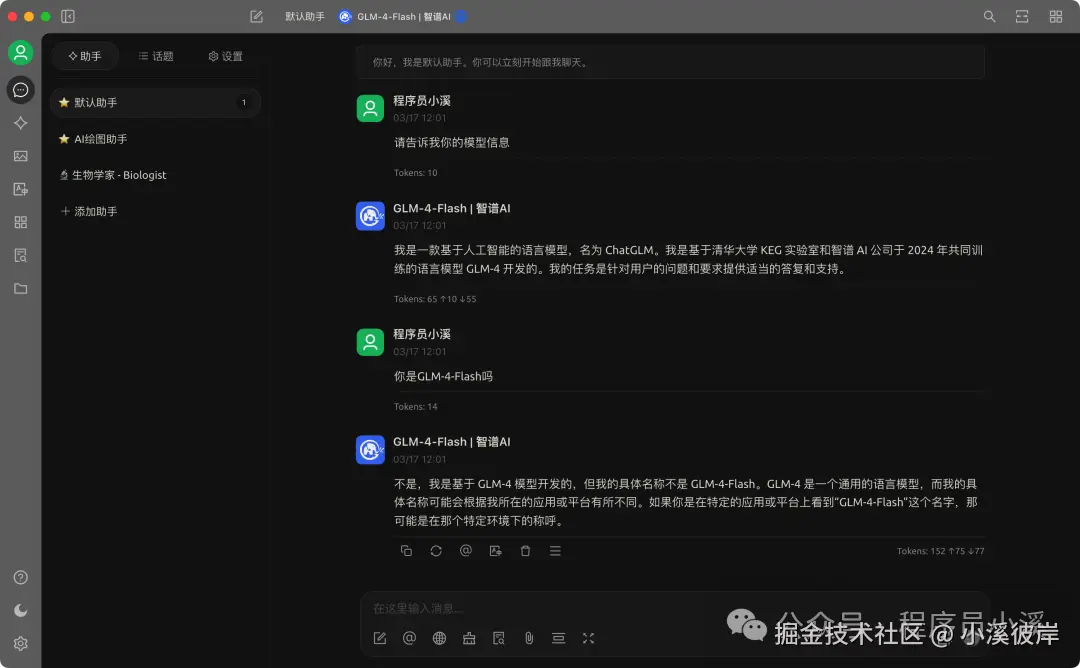Image resolution: width=1080 pixels, height=668 pixels.
Task: Toggle dark mode with the moon icon
Action: coord(21,610)
